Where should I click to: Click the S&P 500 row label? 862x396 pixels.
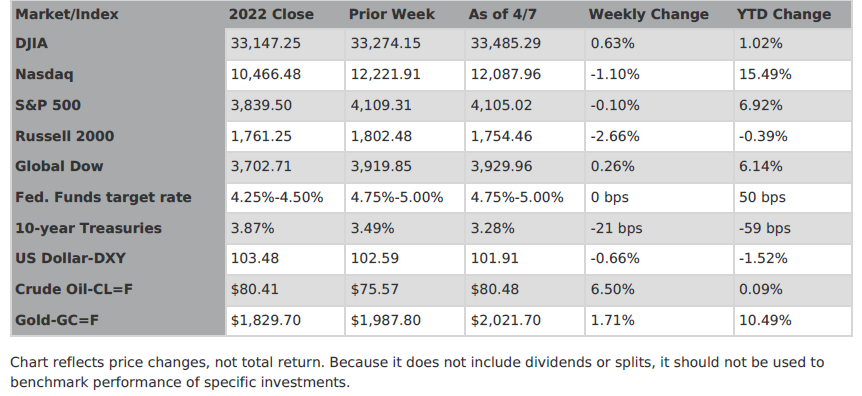(48, 105)
